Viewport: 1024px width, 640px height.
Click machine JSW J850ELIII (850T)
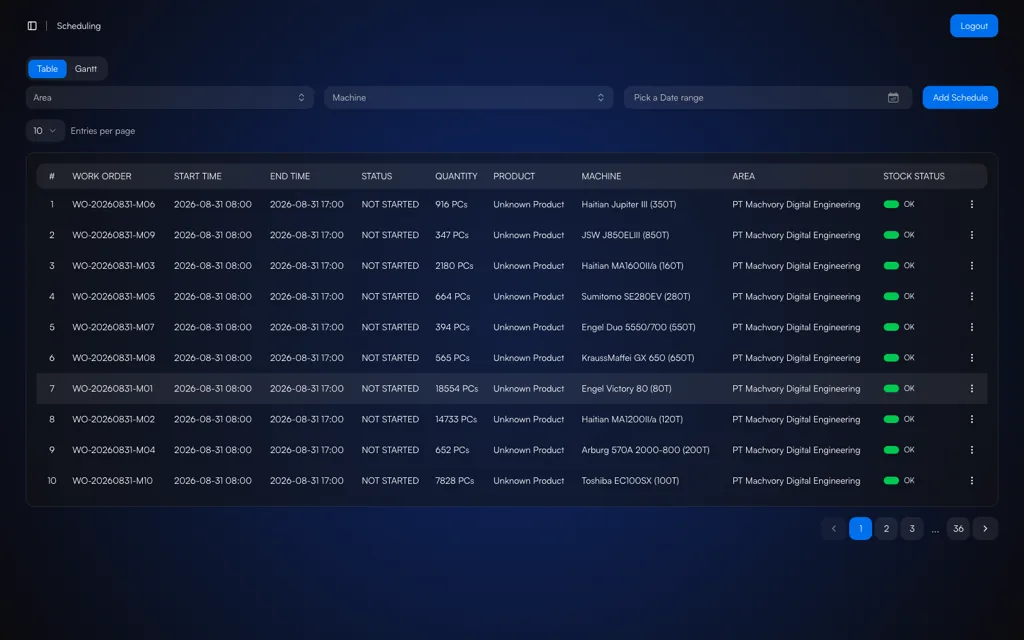(625, 235)
